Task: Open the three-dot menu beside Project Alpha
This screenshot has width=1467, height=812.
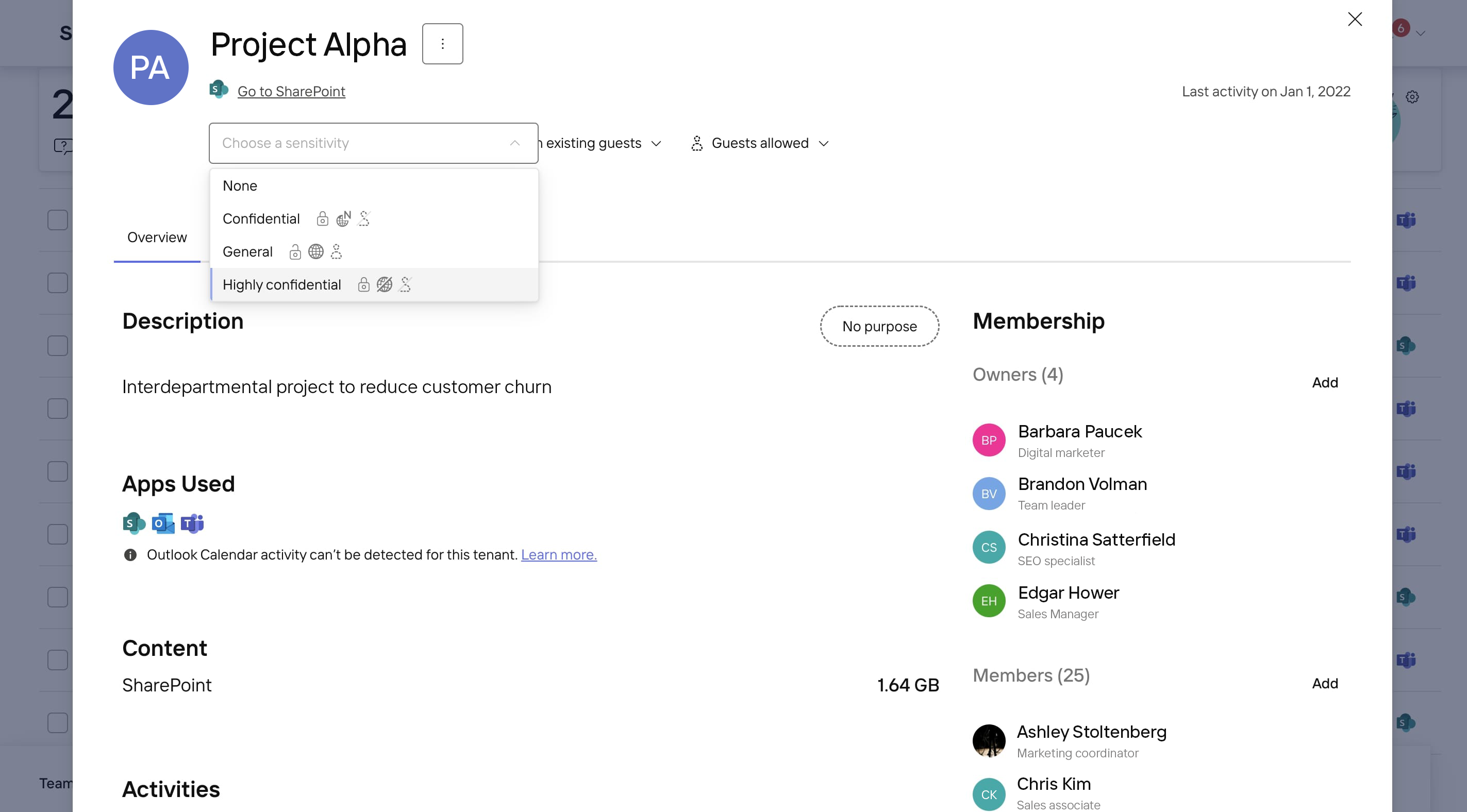Action: click(442, 44)
